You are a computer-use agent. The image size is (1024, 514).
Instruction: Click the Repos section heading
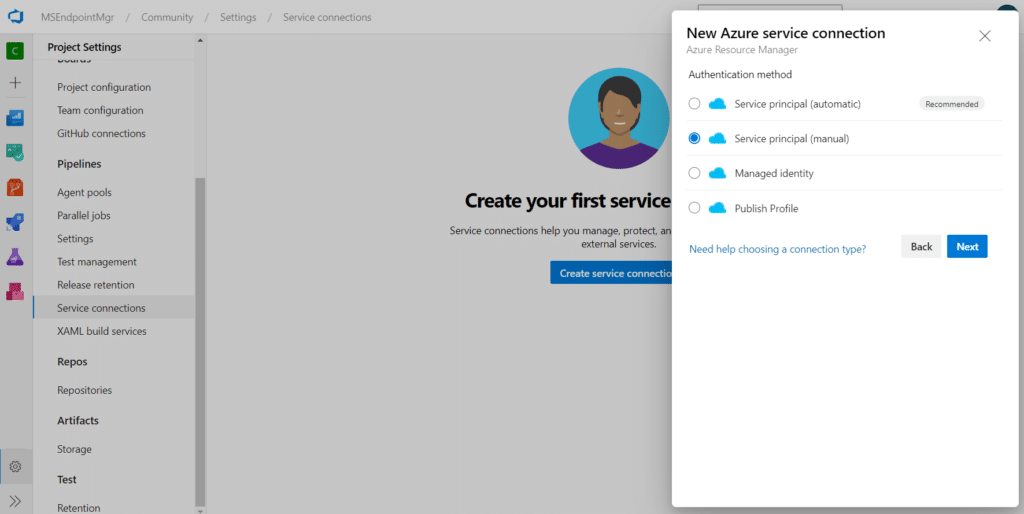point(72,362)
